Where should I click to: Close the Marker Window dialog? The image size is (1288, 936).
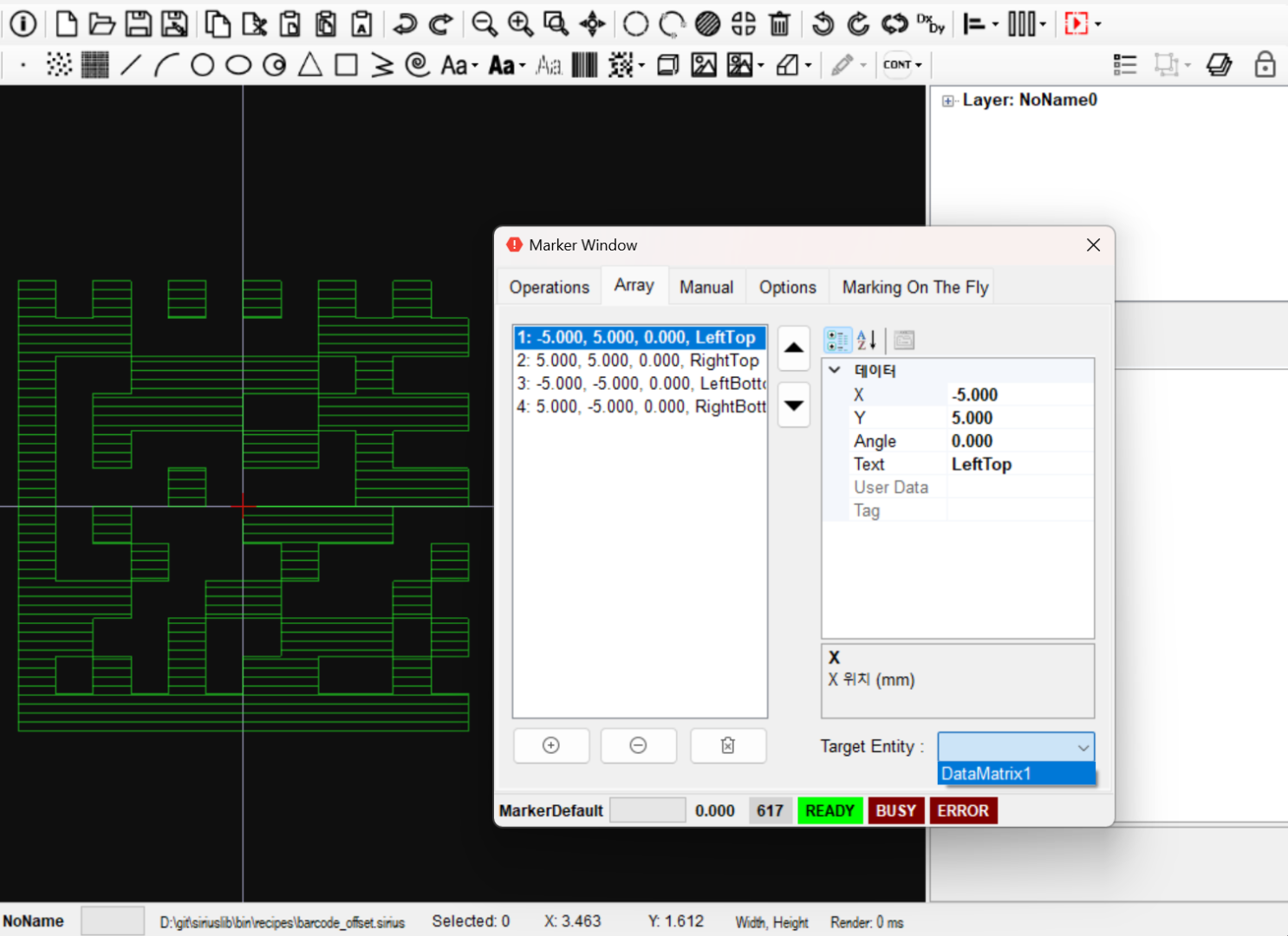tap(1093, 245)
